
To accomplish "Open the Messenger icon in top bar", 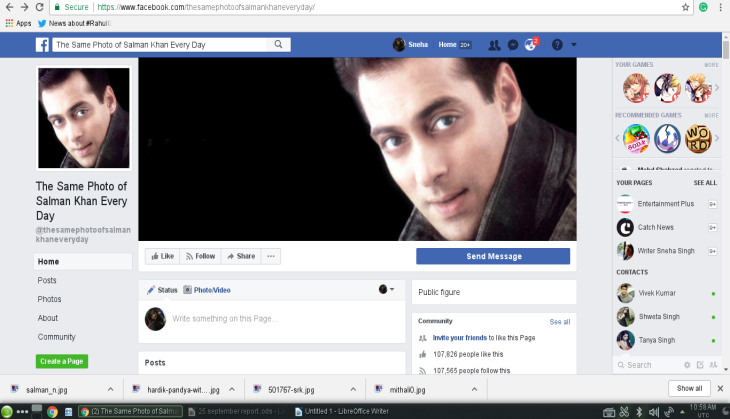I will pyautogui.click(x=513, y=45).
